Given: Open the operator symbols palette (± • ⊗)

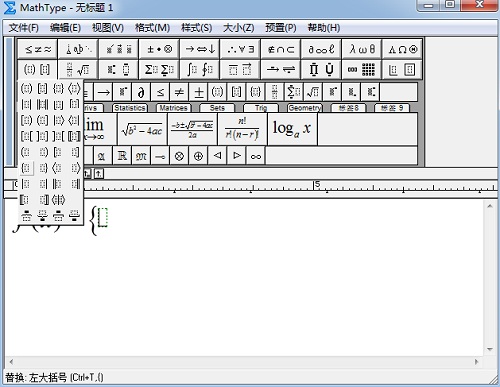Looking at the screenshot, I should (159, 49).
